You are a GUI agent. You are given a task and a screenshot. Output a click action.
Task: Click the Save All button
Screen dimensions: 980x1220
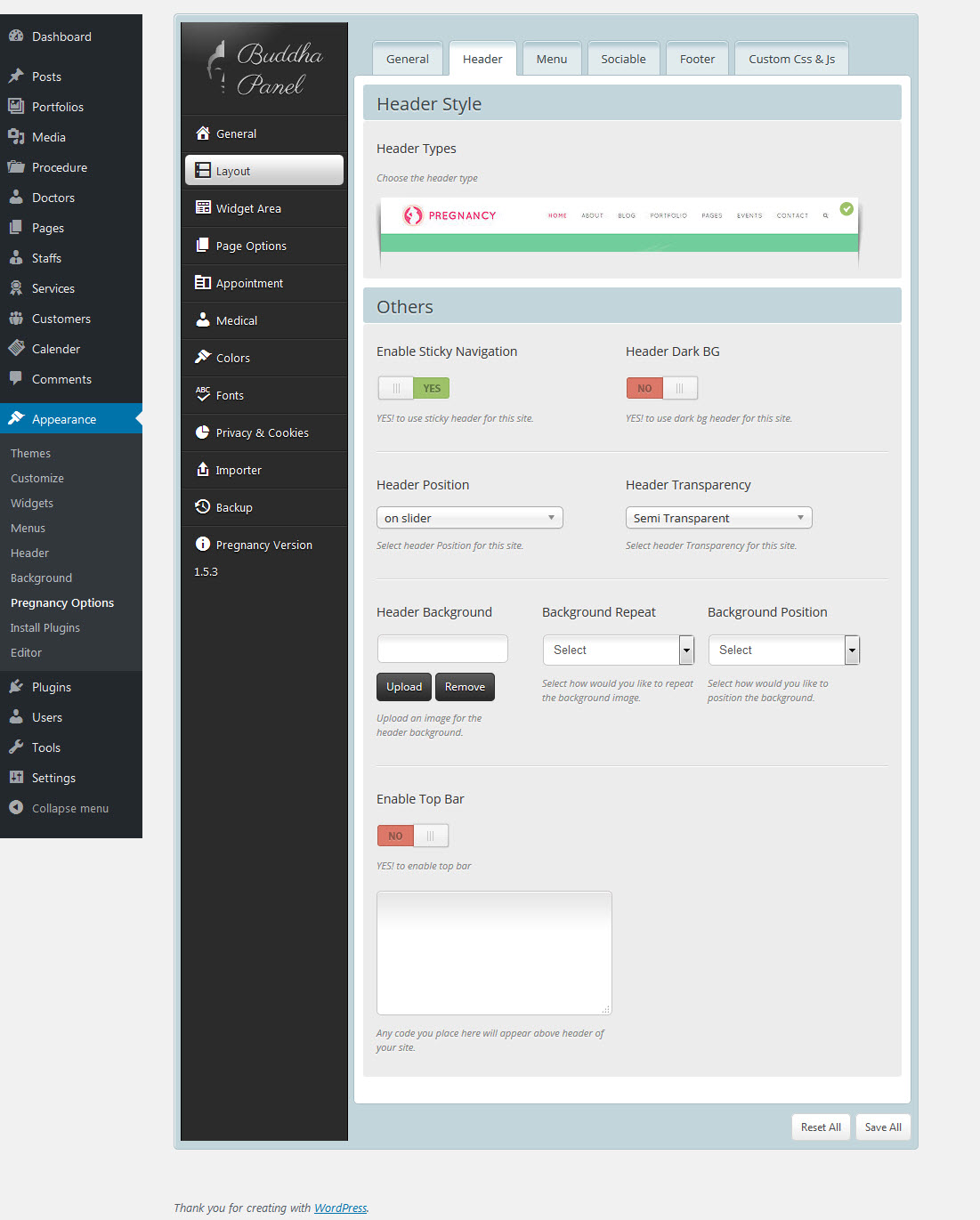(882, 1127)
